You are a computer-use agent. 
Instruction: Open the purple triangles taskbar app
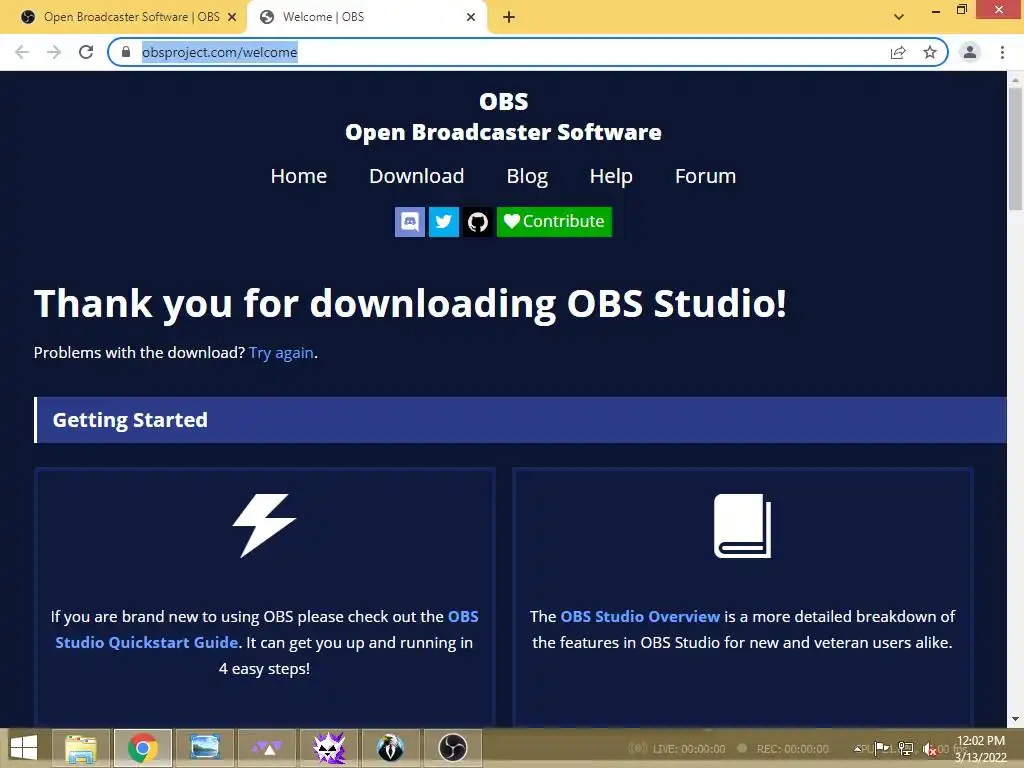tap(266, 748)
